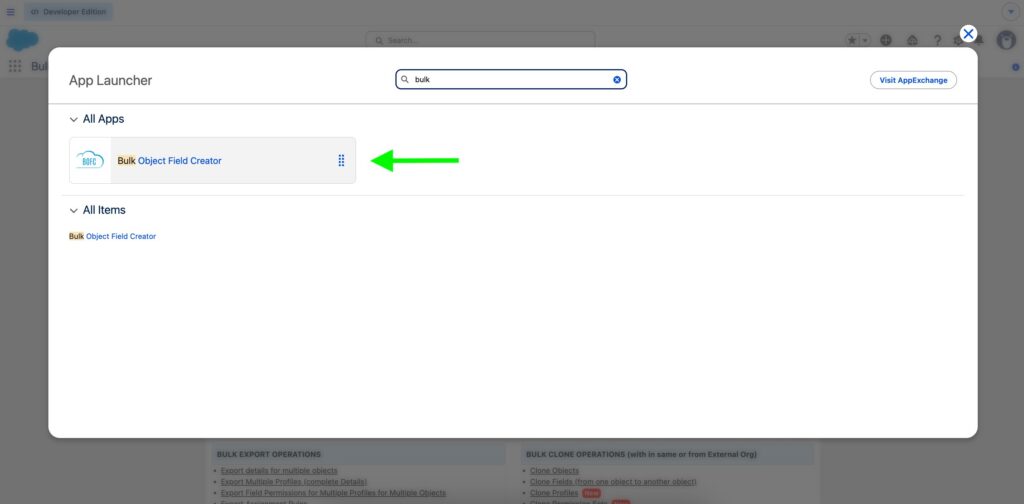The width and height of the screenshot is (1024, 504).
Task: Open Bulk Object Field Creator link under All Items
Action: 112,236
